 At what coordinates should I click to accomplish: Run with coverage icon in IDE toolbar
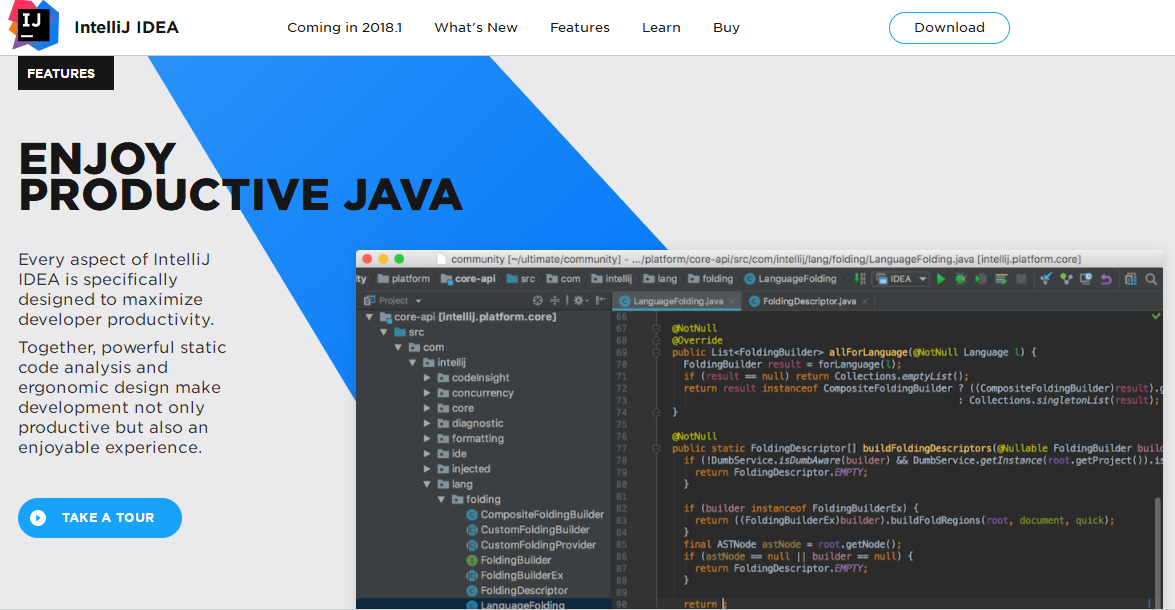pos(980,279)
